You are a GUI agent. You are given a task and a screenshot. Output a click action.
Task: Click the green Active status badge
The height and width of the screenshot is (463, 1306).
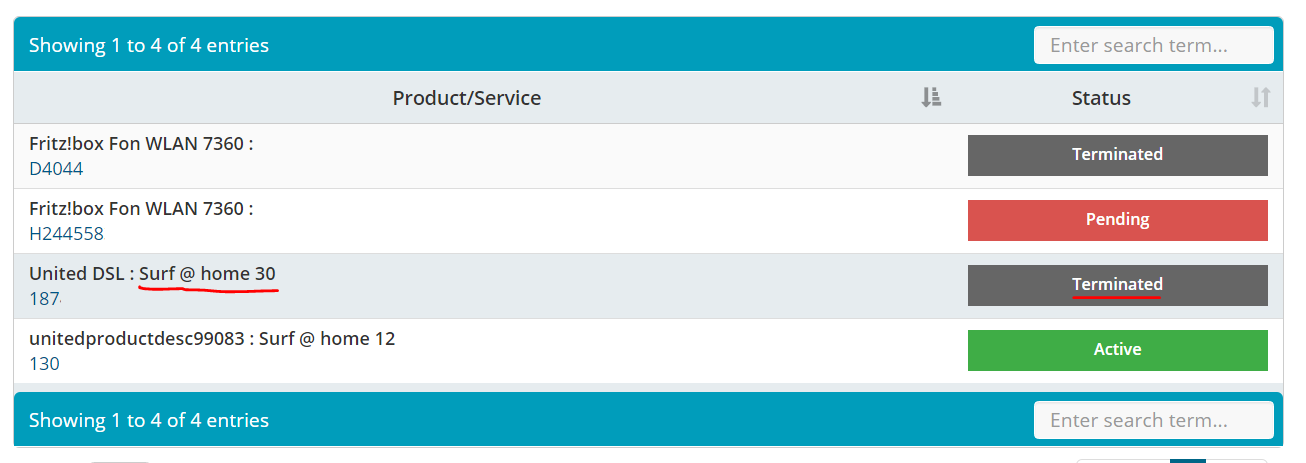(1117, 350)
